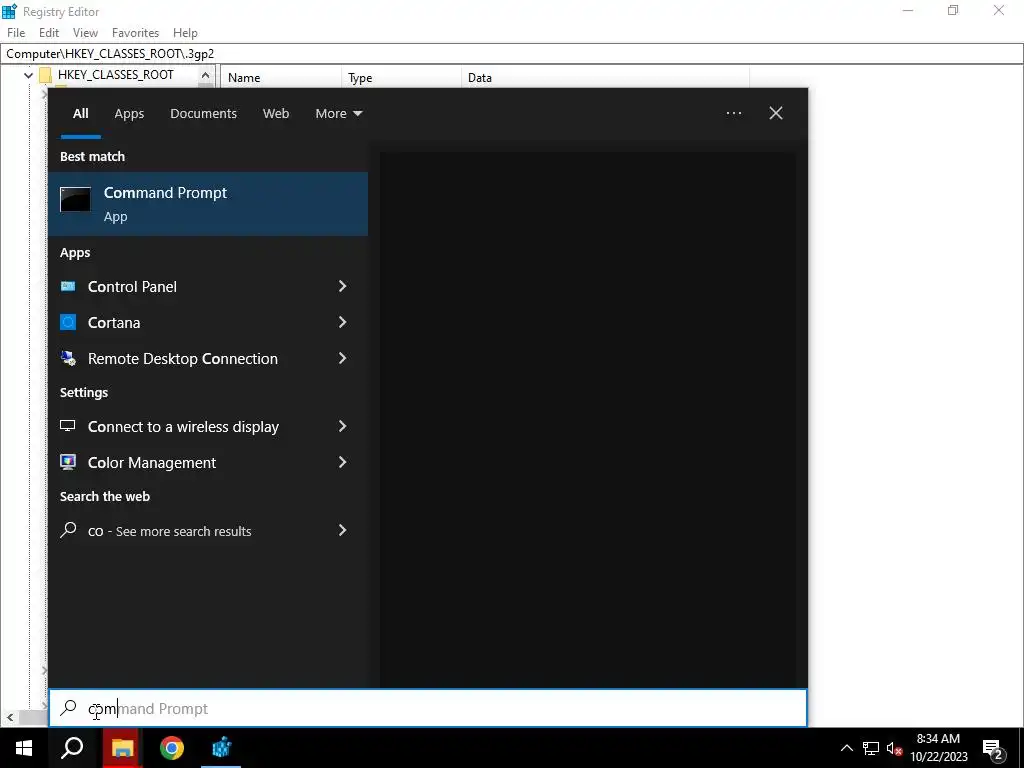Open the notification center icon
Image resolution: width=1024 pixels, height=768 pixels.
tap(993, 748)
